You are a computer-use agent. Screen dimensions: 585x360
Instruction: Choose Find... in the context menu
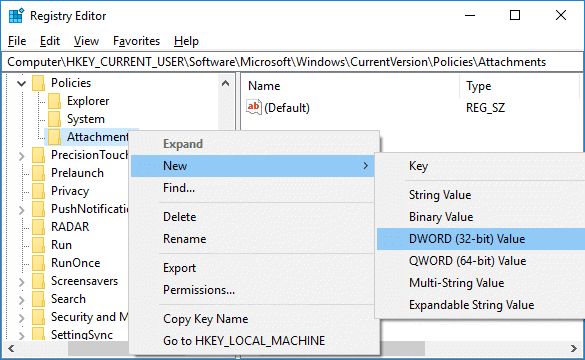click(253, 188)
